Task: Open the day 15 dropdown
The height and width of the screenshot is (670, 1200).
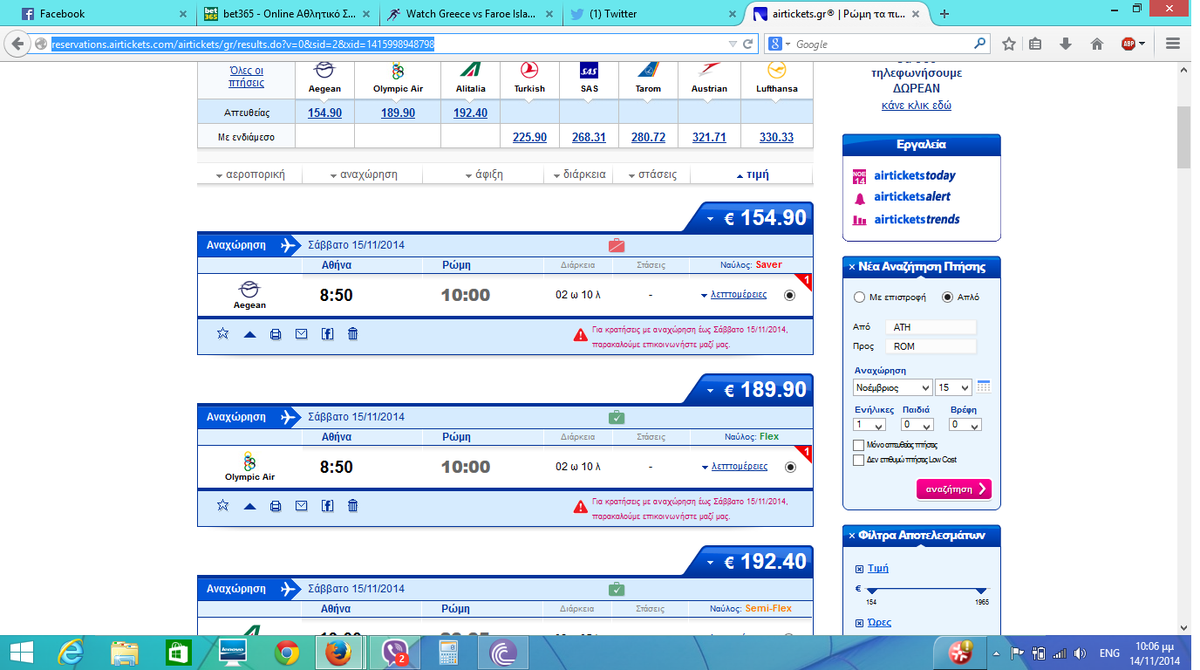Action: pos(954,387)
